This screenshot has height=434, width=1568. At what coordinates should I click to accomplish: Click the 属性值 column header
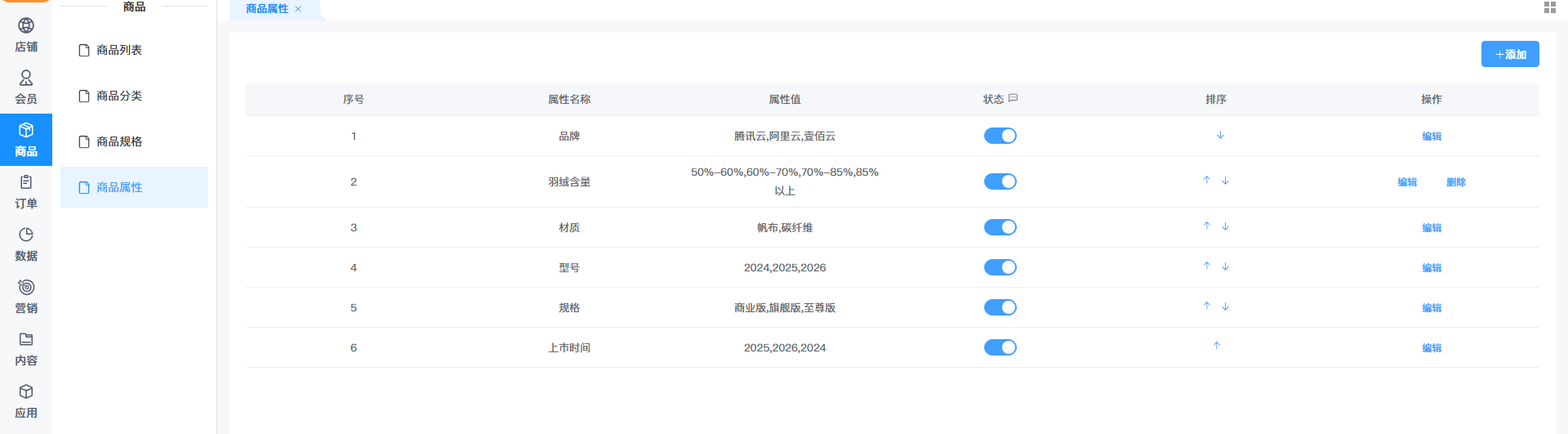[784, 100]
